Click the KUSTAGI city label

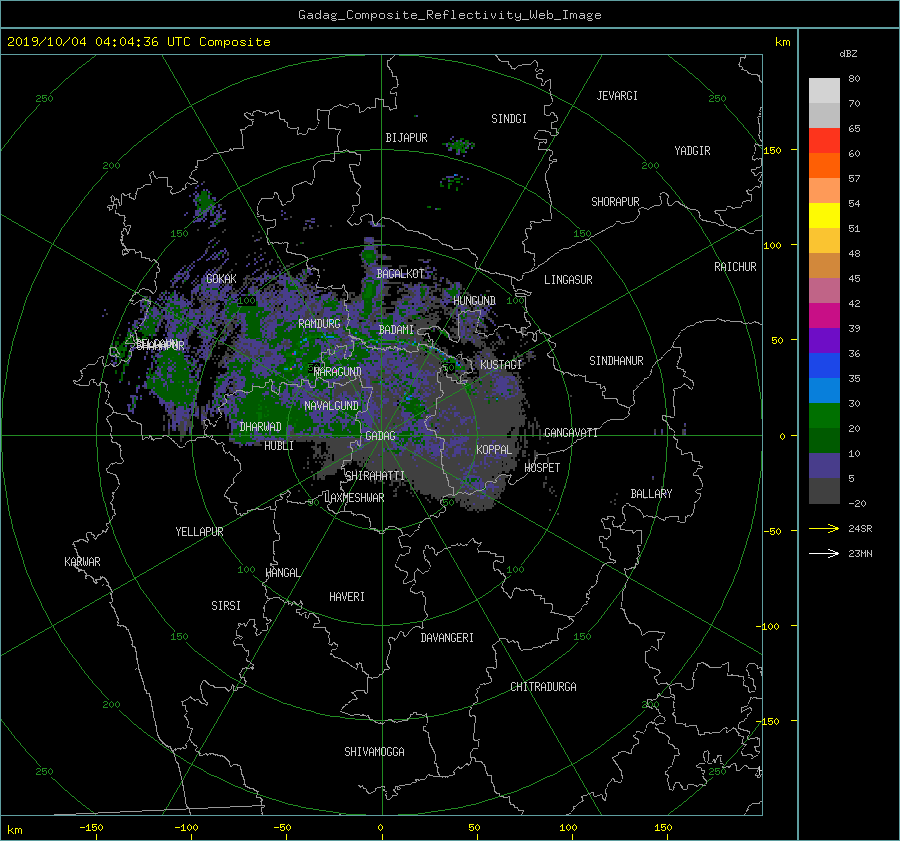click(x=501, y=365)
